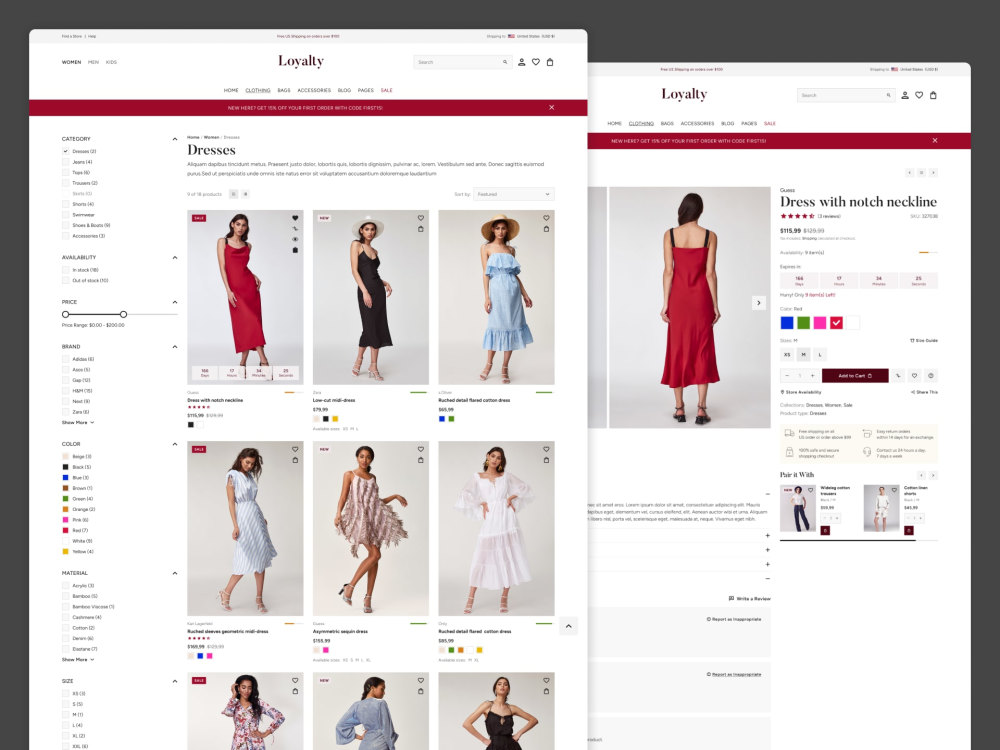
Task: Select Women tab in top header
Action: 71,62
